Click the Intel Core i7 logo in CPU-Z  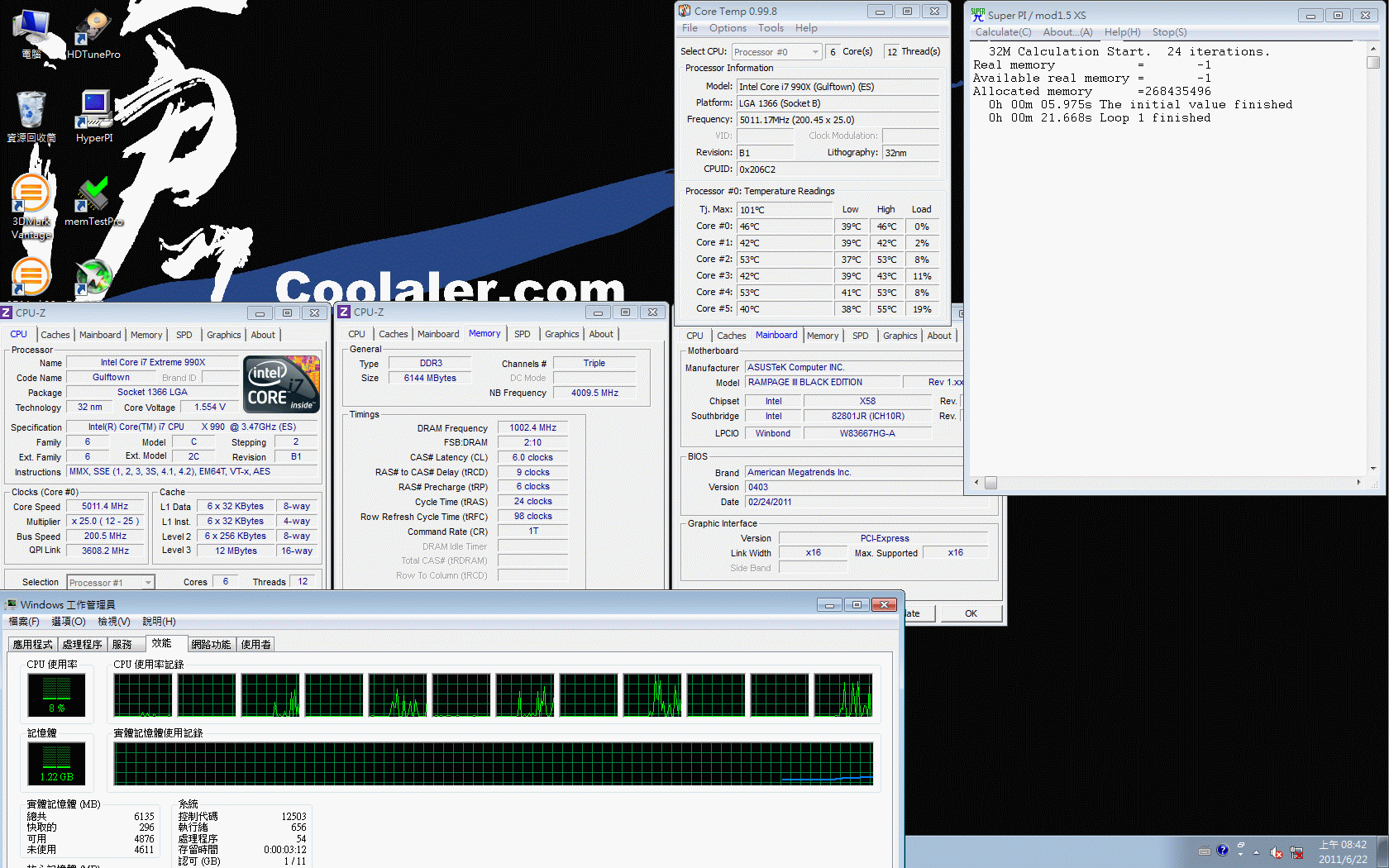coord(281,384)
